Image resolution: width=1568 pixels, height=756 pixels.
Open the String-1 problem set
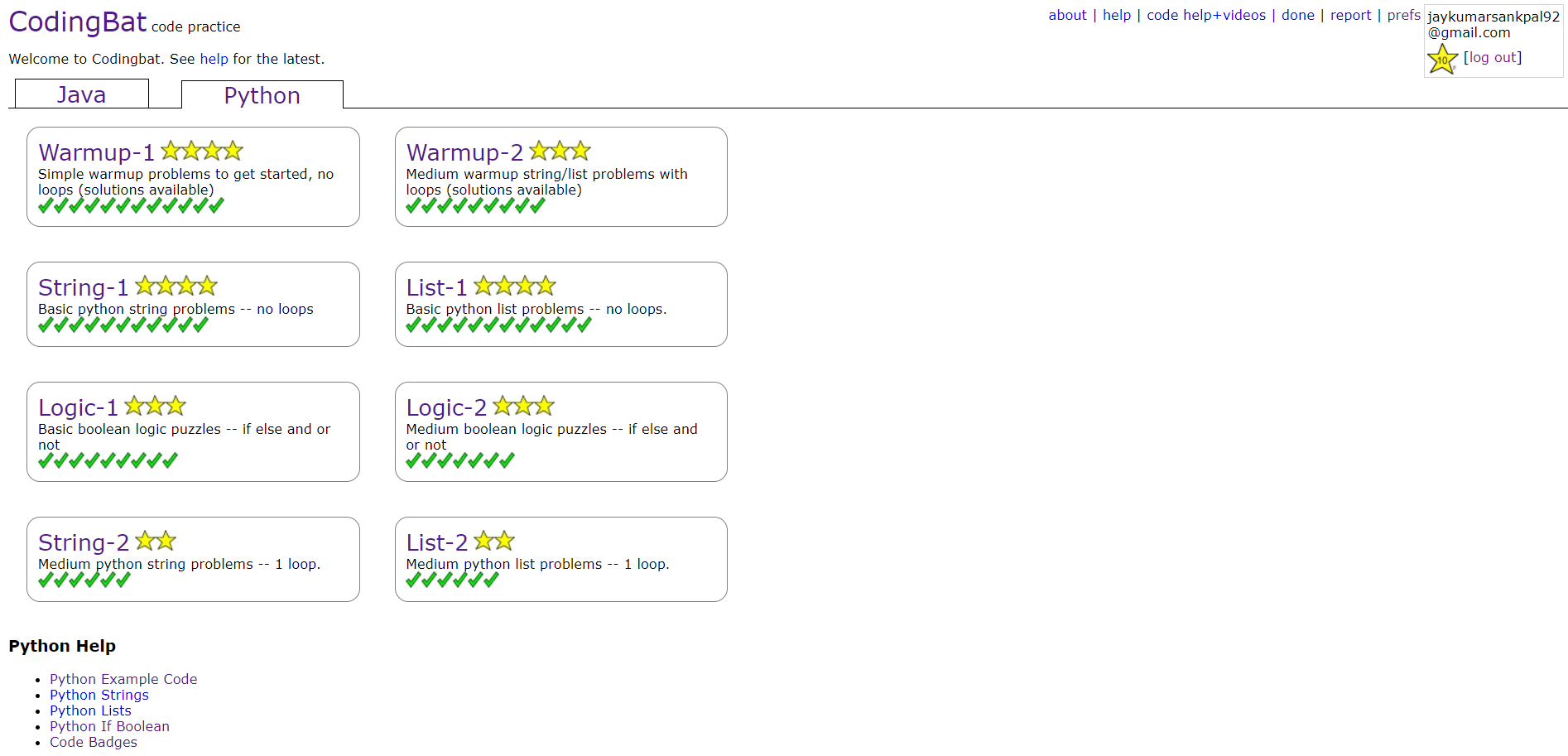click(x=84, y=287)
